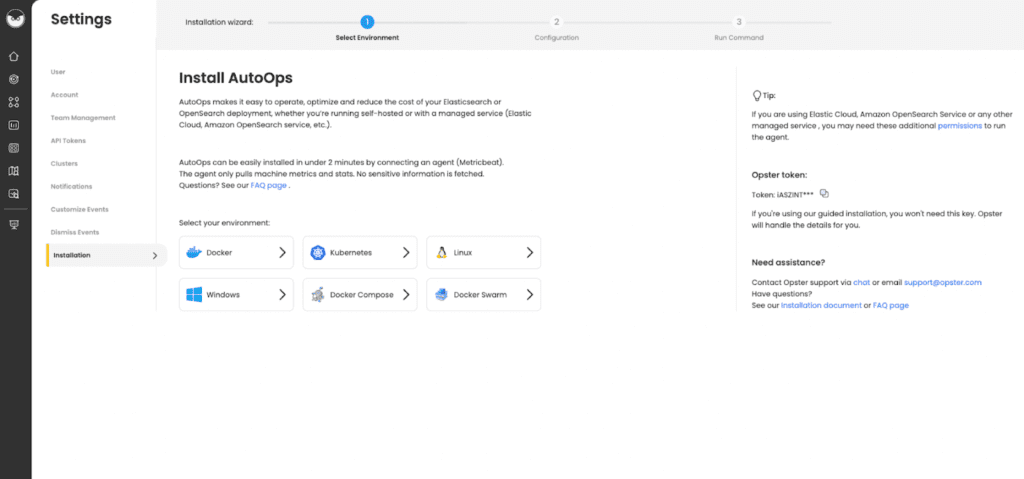1024x479 pixels.
Task: Click the Docker Compose icon
Action: click(x=318, y=295)
